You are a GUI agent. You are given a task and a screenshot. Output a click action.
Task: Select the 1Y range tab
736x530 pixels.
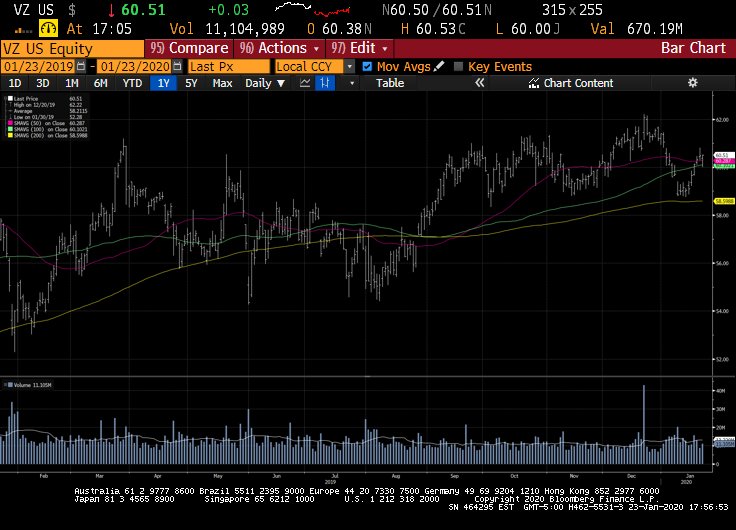coord(163,83)
